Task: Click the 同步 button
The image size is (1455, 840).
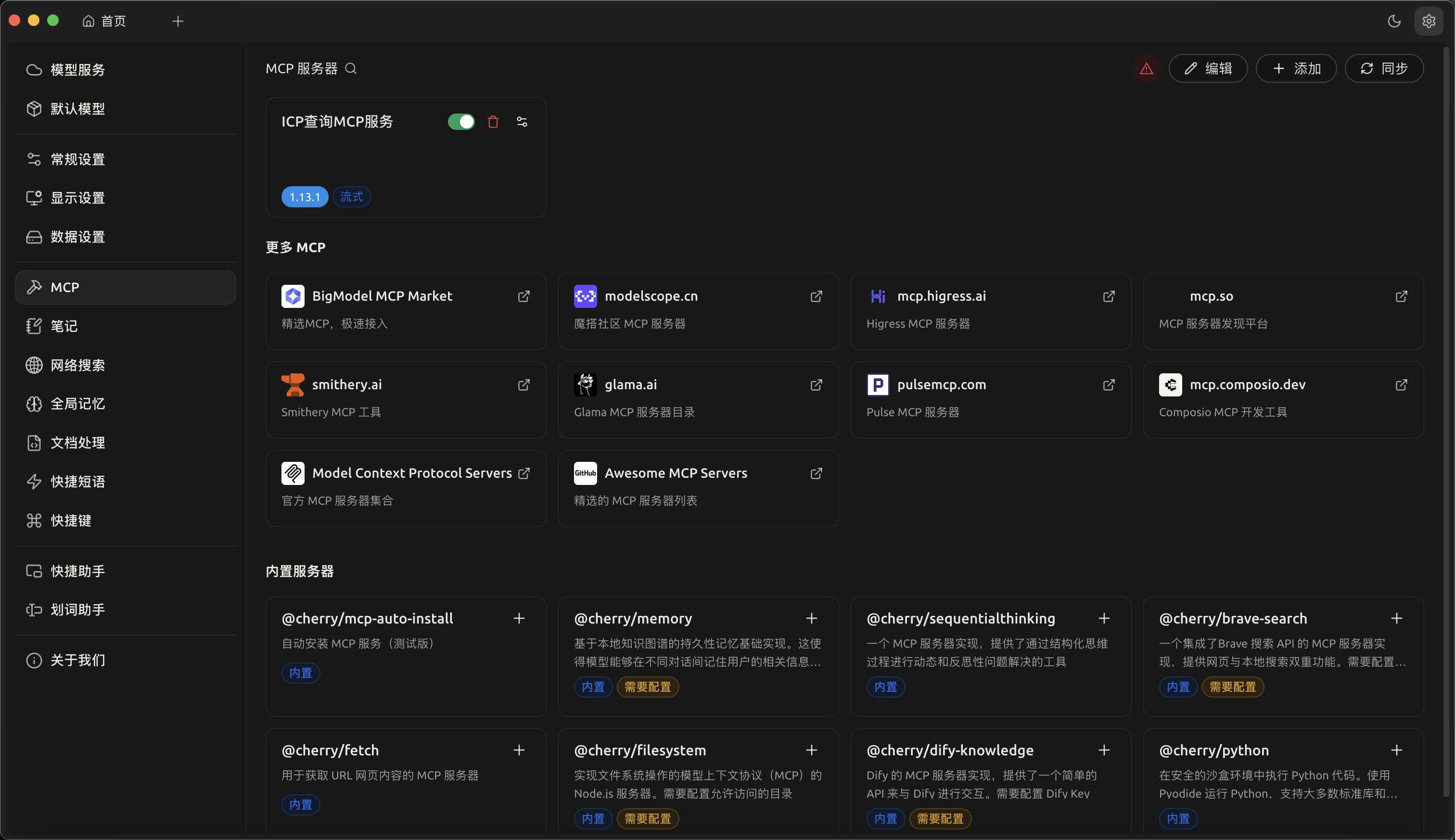Action: pyautogui.click(x=1384, y=69)
